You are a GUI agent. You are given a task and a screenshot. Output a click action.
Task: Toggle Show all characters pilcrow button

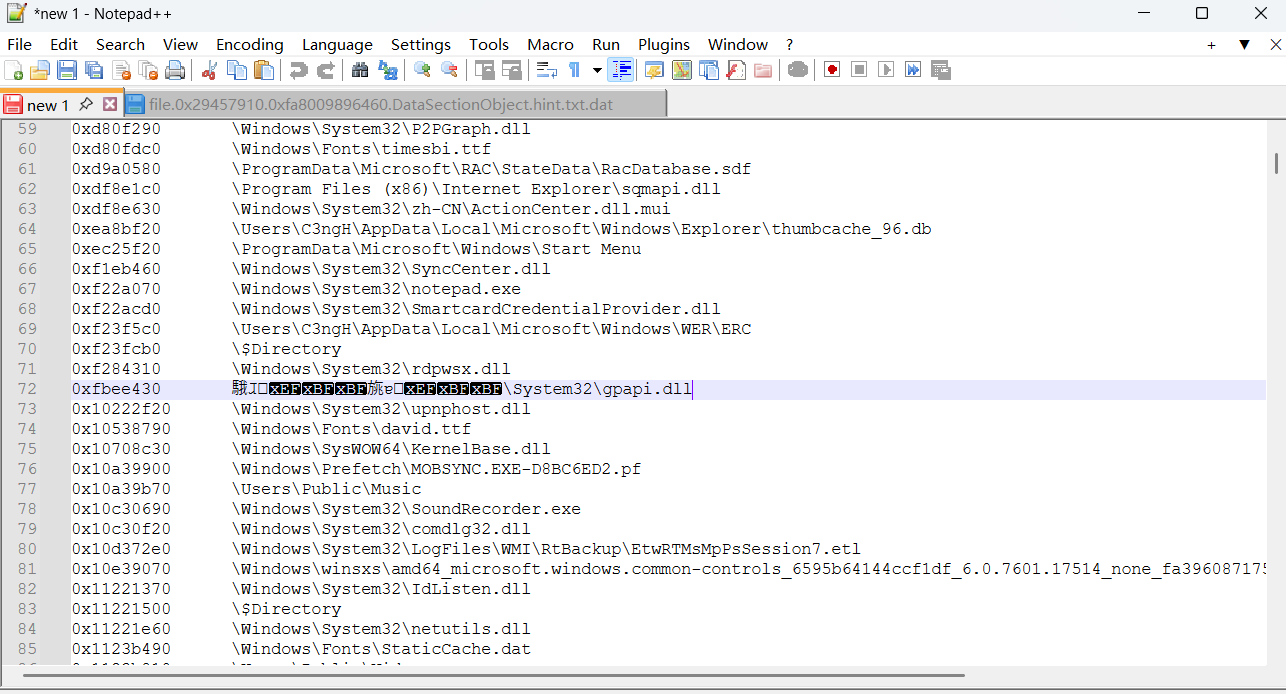(x=575, y=70)
